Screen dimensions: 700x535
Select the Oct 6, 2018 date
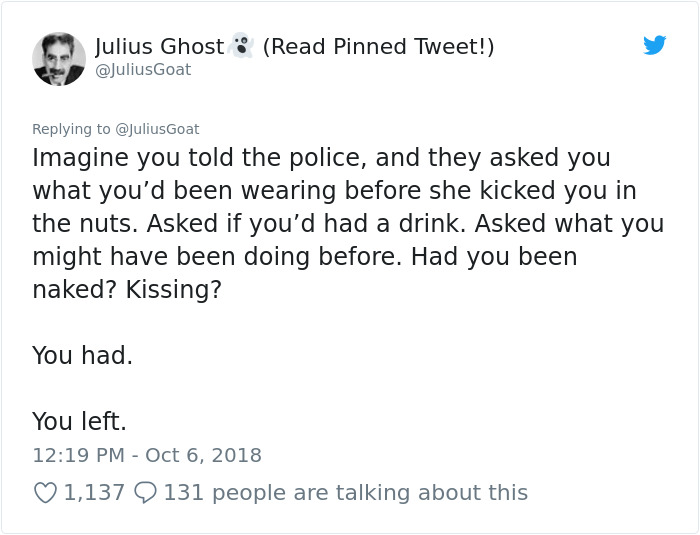tap(203, 455)
